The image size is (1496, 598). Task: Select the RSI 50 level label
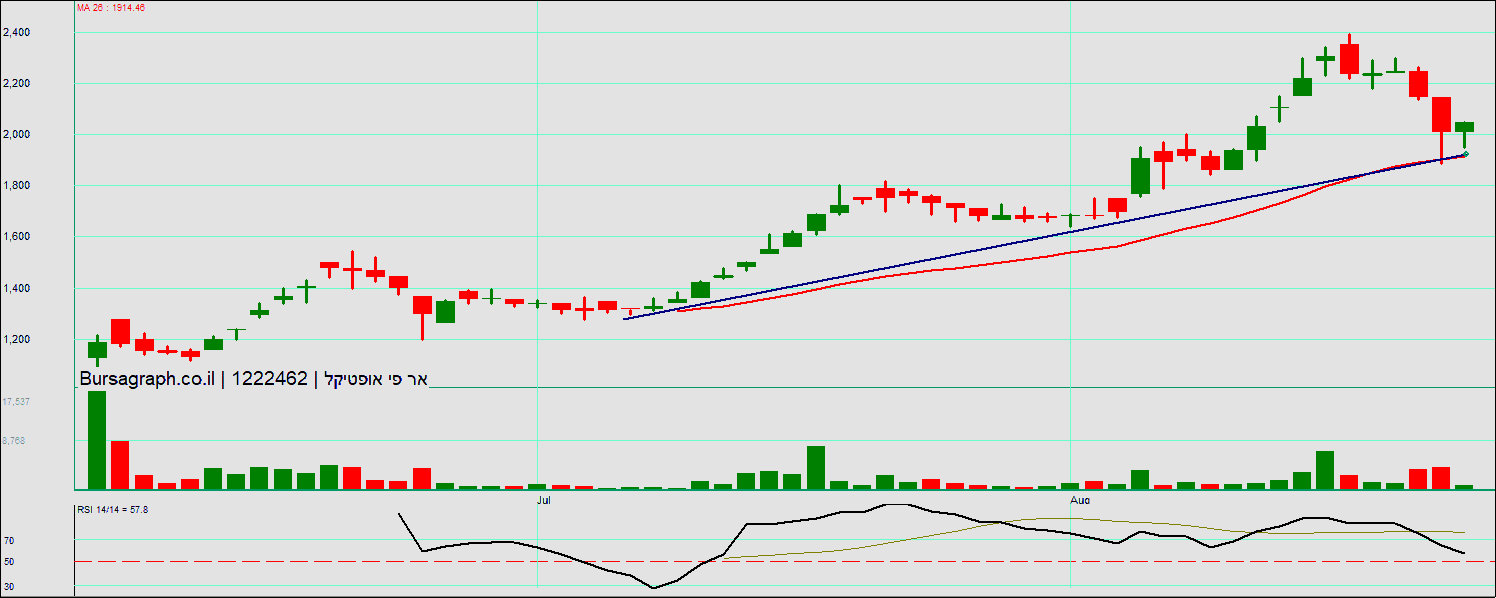8,562
